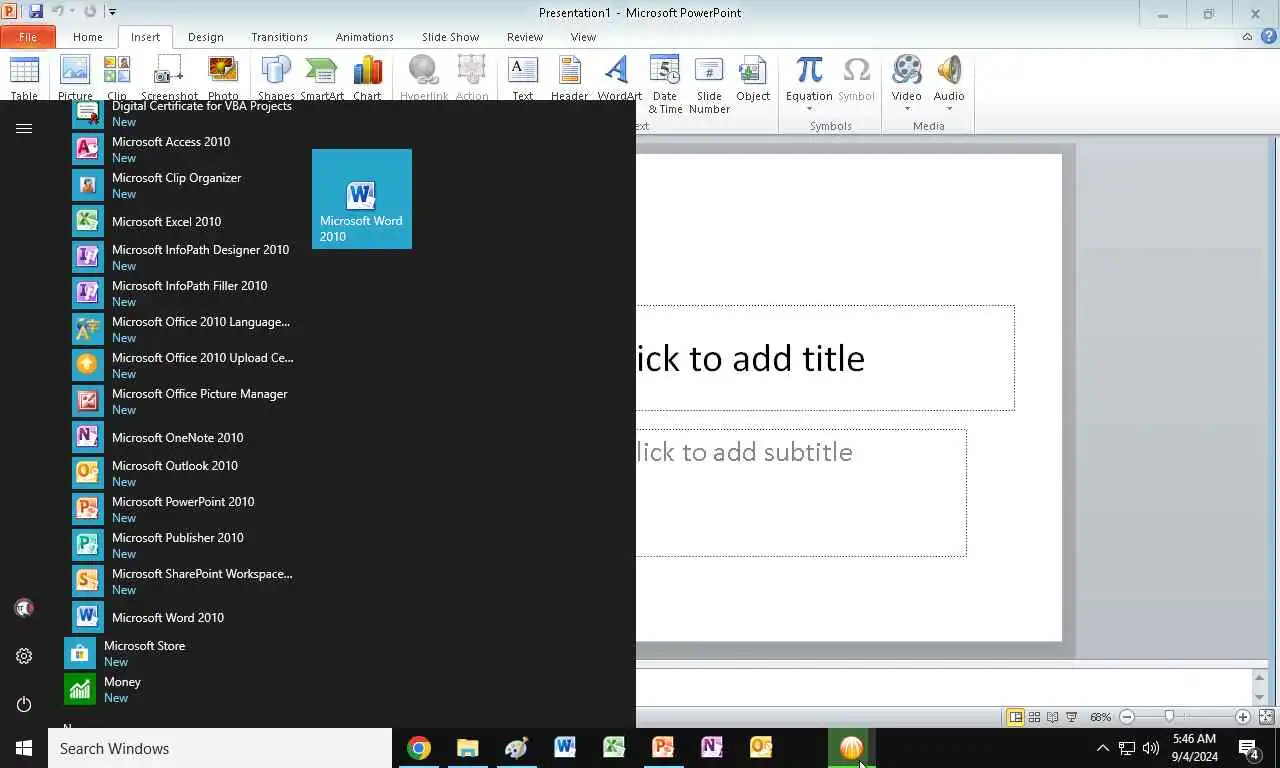Click the Header & Footer icon
Screen dimensions: 1280x768
(569, 78)
